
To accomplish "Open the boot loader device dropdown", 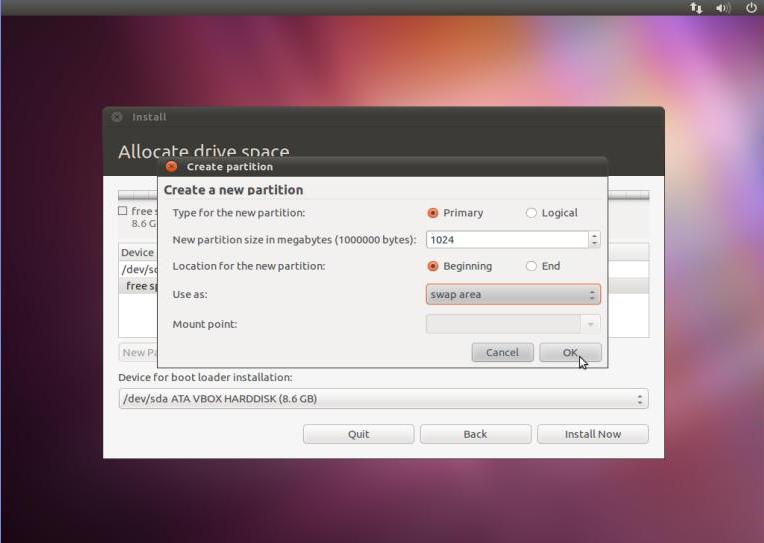I will coord(383,399).
